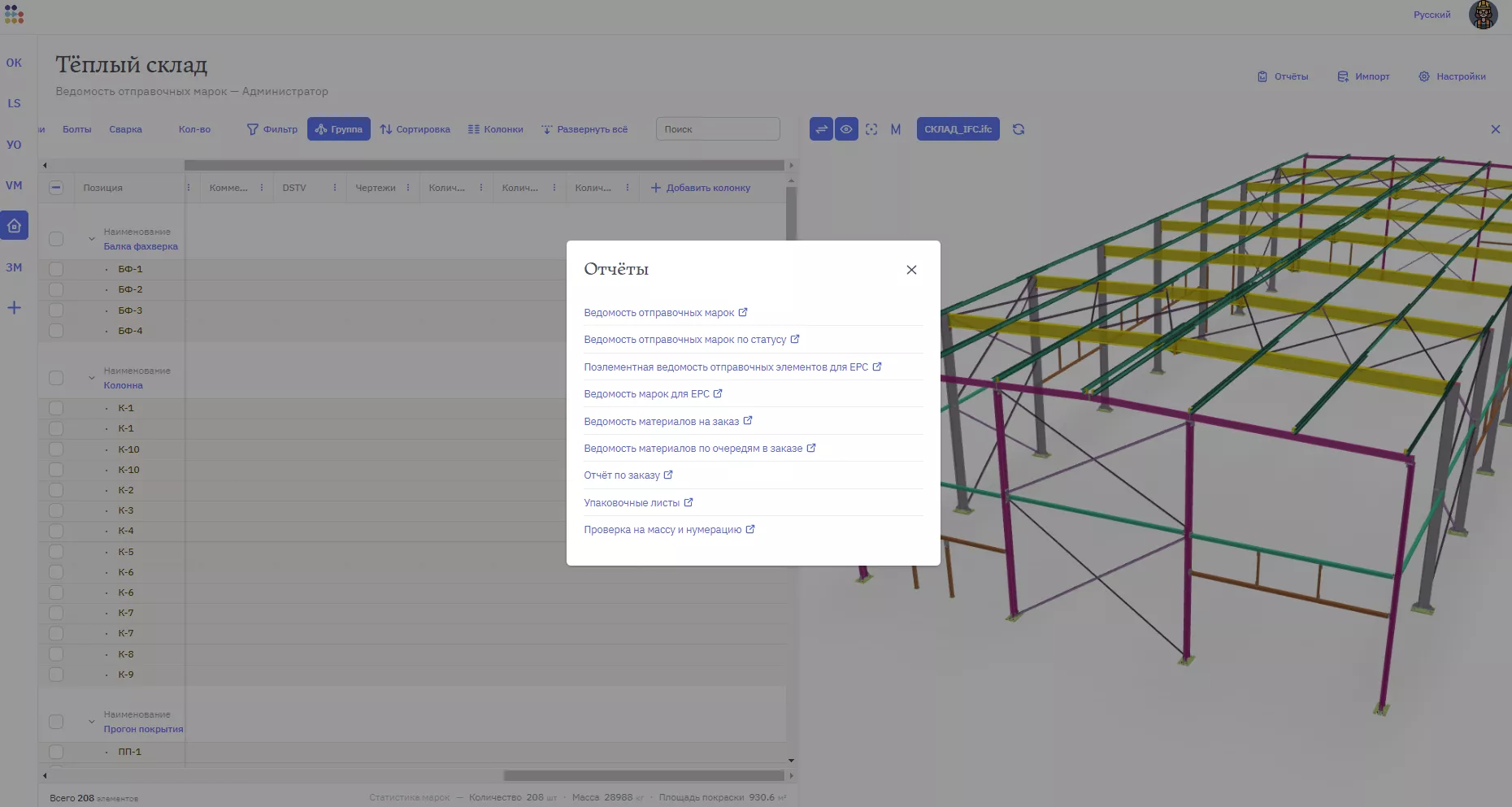
Task: Collapse the Колонна group chevron
Action: (x=92, y=378)
